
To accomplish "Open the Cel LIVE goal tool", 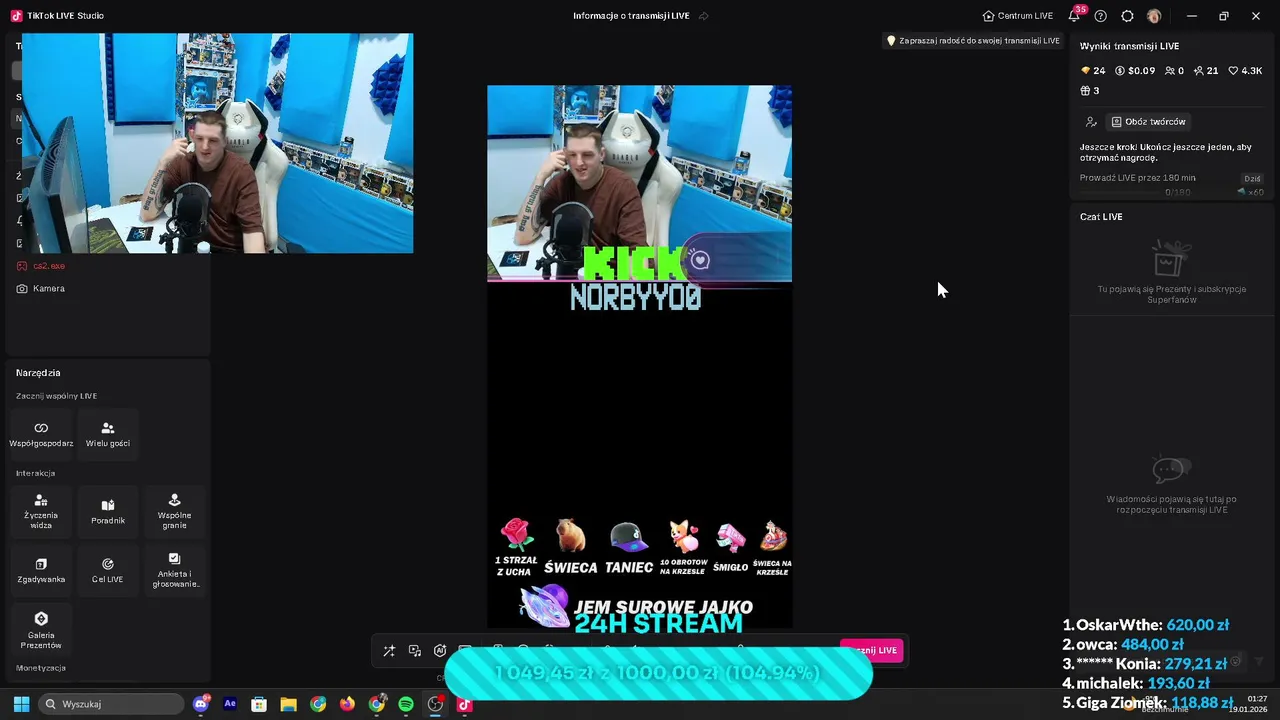I will tap(108, 571).
